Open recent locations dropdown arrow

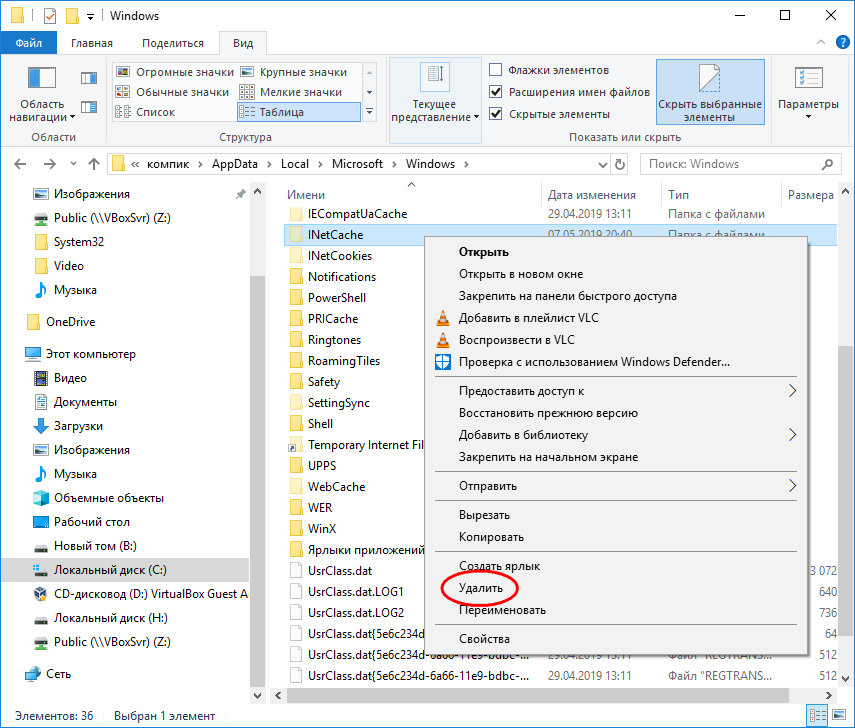tap(74, 164)
